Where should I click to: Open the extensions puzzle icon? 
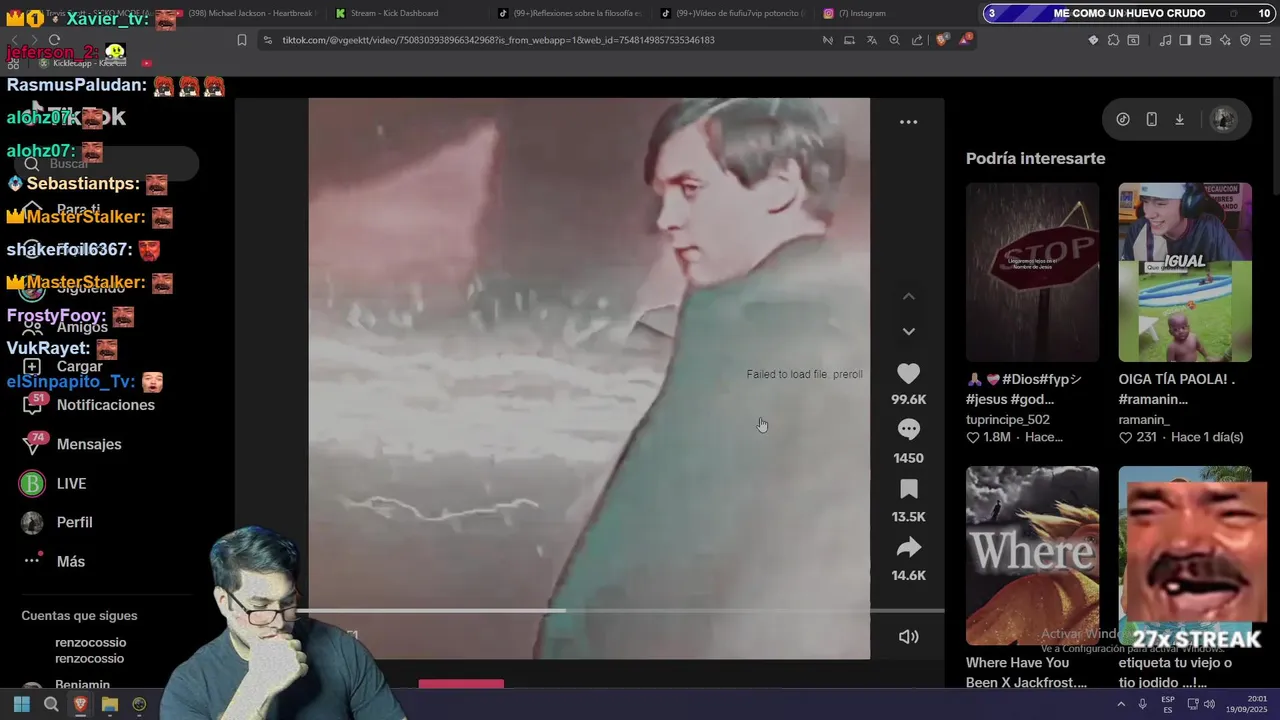1113,40
